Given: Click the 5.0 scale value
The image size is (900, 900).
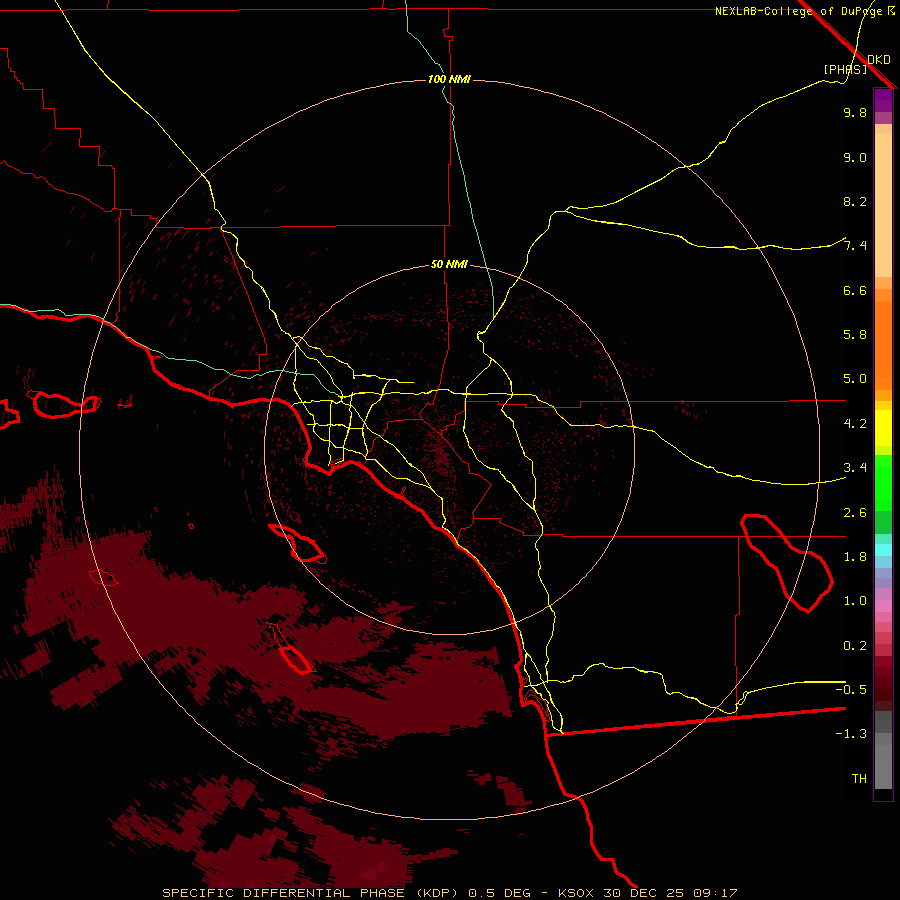Looking at the screenshot, I should 855,379.
